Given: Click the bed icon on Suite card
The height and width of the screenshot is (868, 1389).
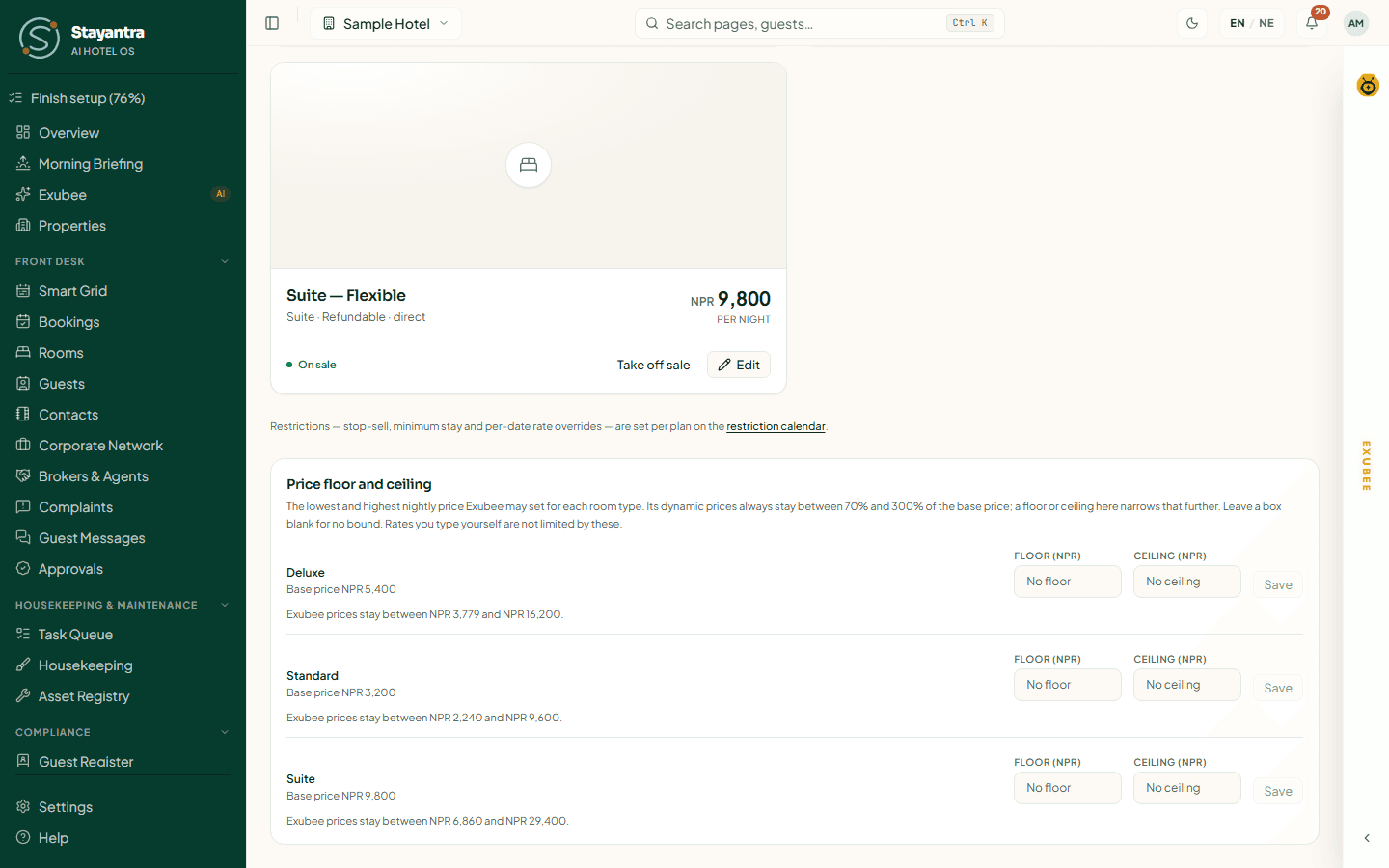Looking at the screenshot, I should coord(529,165).
